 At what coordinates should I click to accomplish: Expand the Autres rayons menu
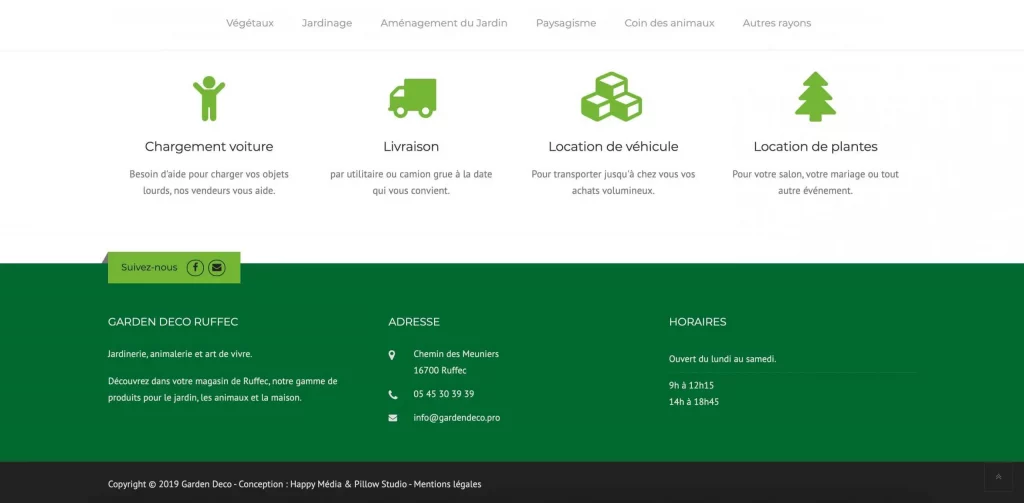tap(777, 23)
